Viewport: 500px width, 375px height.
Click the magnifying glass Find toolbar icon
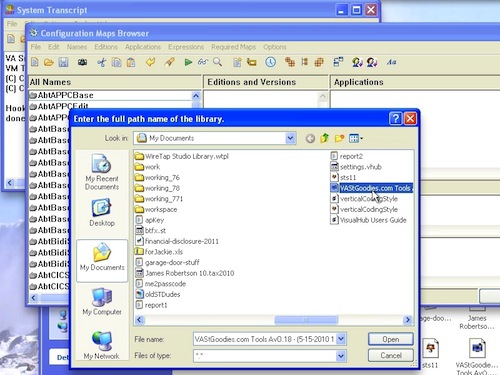[x=217, y=62]
